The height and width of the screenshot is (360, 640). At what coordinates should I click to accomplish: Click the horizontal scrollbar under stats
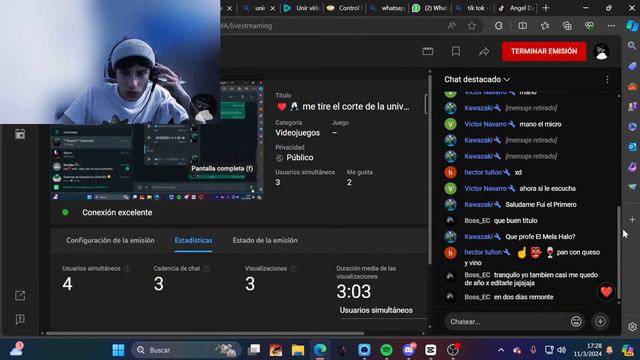coord(205,333)
